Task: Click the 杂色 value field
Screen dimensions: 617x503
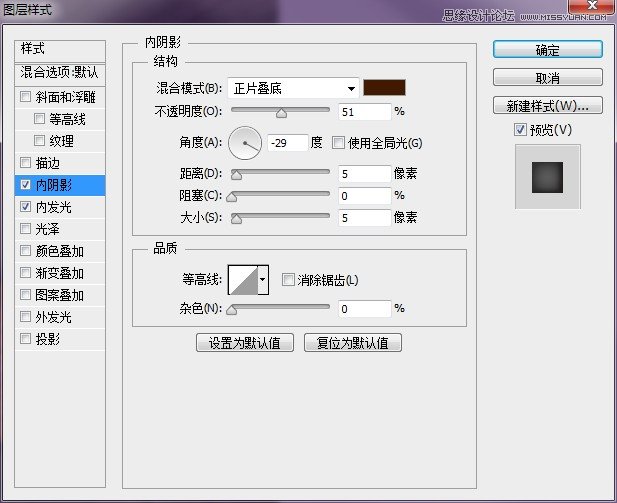Action: pyautogui.click(x=364, y=309)
